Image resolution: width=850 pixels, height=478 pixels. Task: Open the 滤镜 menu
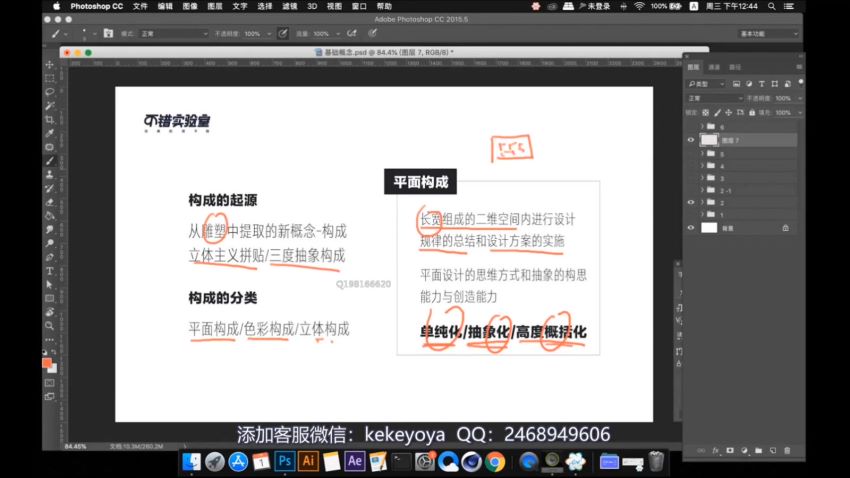[x=289, y=7]
